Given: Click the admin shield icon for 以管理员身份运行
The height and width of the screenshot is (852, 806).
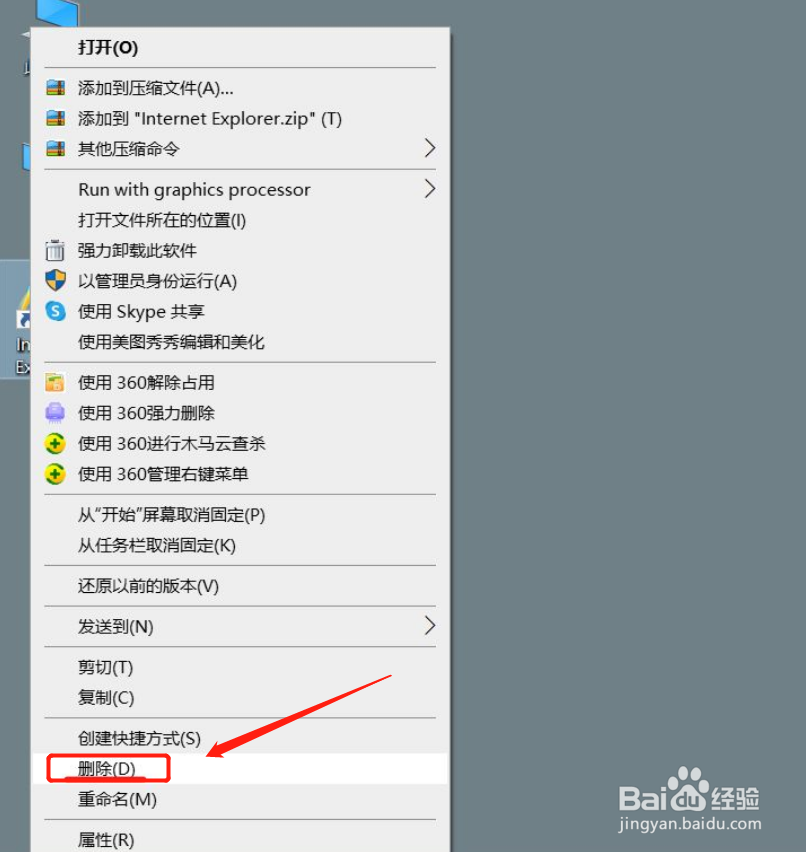Looking at the screenshot, I should [x=55, y=281].
